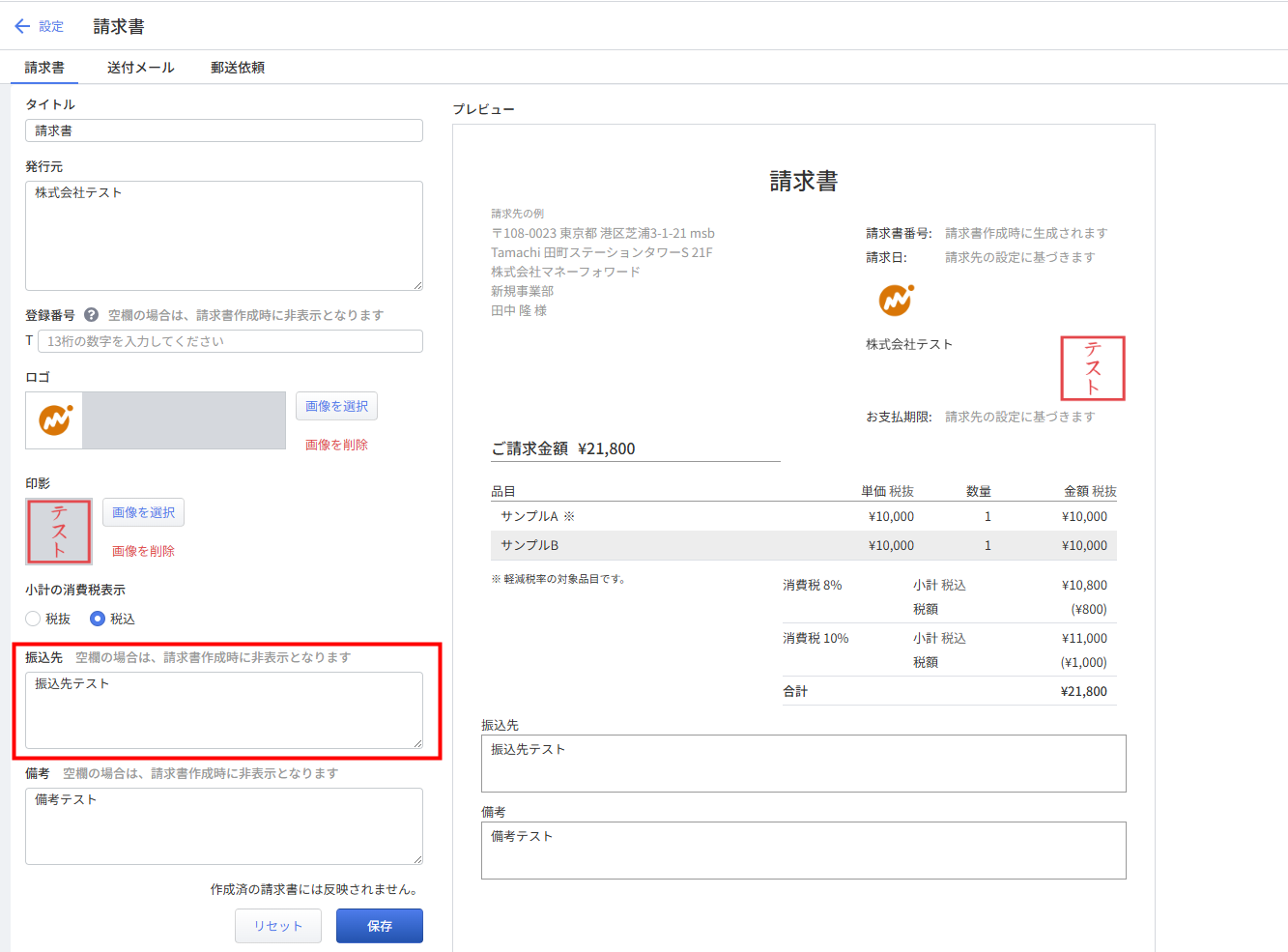The width and height of the screenshot is (1288, 952).
Task: Select the 請求書 tab
Action: point(44,68)
